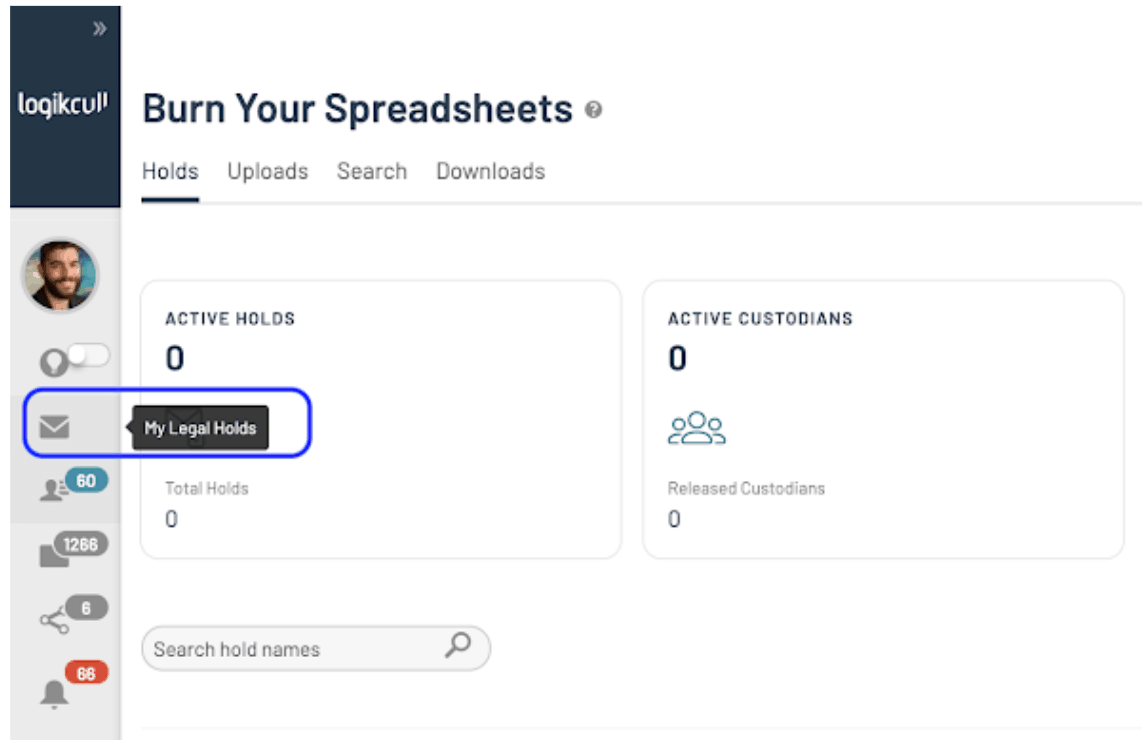The image size is (1142, 740).
Task: Click the Logikcull logo
Action: [63, 103]
